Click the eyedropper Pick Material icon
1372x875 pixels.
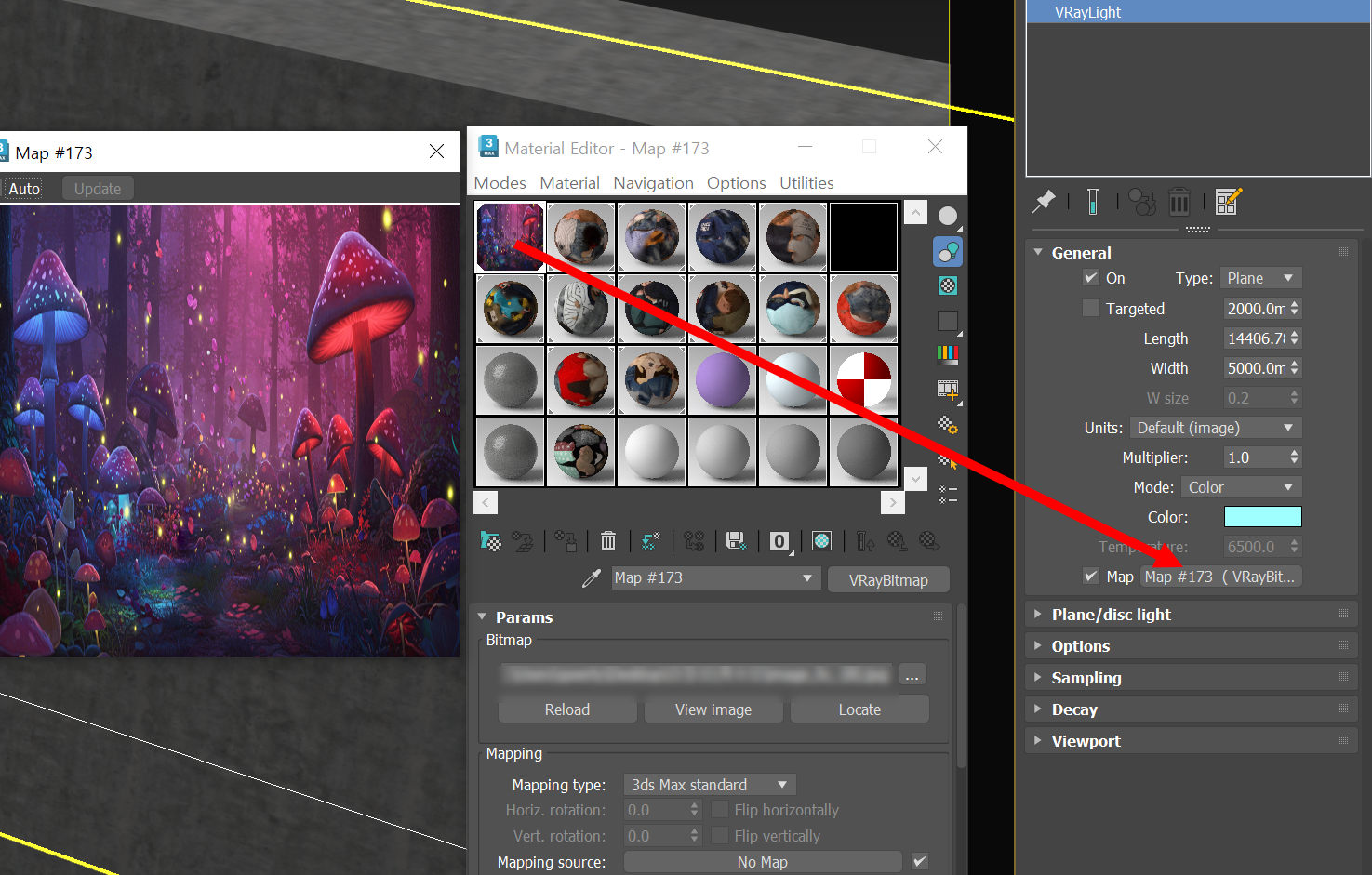click(x=591, y=578)
